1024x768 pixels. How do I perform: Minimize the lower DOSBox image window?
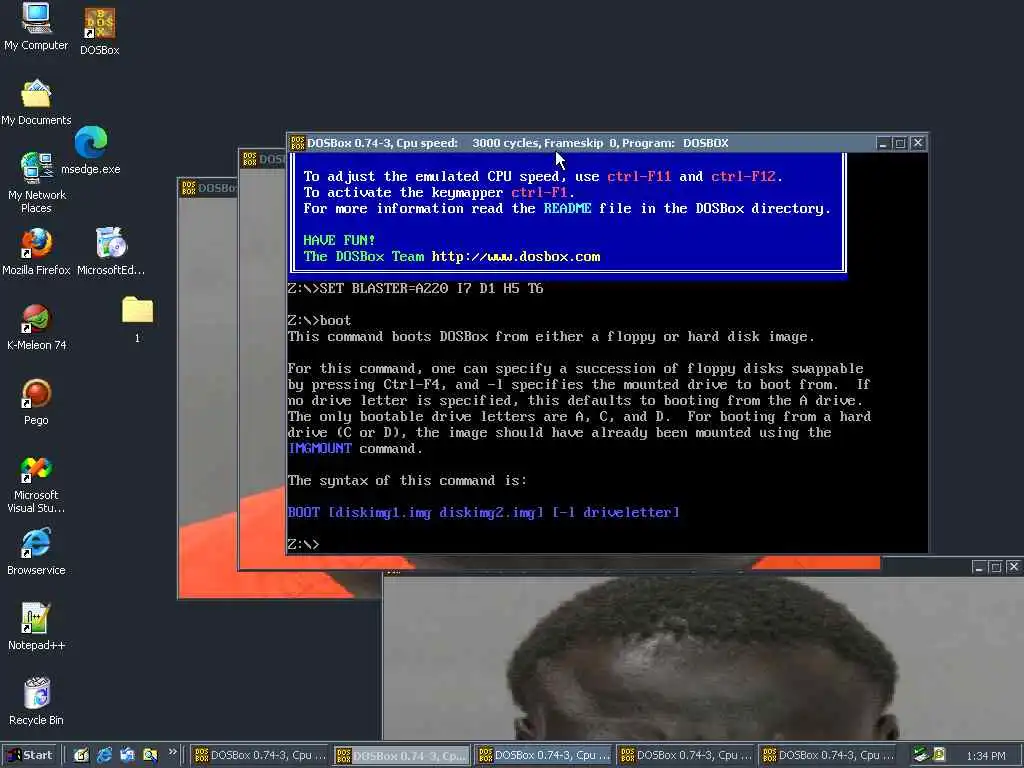pos(978,567)
